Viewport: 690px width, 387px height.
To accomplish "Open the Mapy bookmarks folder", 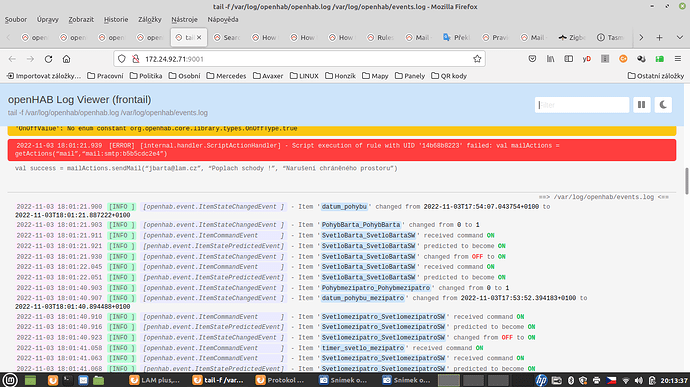I will [x=375, y=76].
